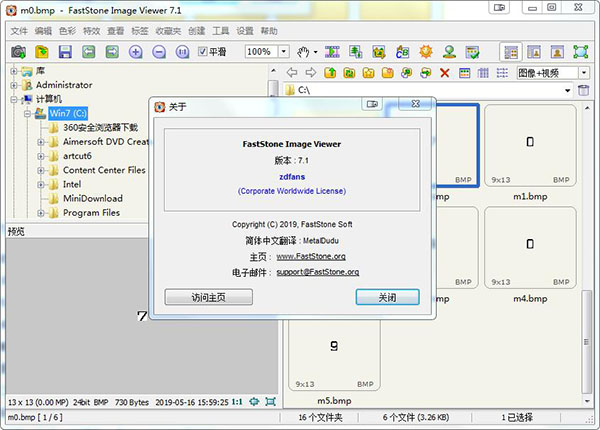Viewport: 600px width, 430px height.
Task: Expand the Aimersoft DVD Creator folder node
Action: point(41,142)
